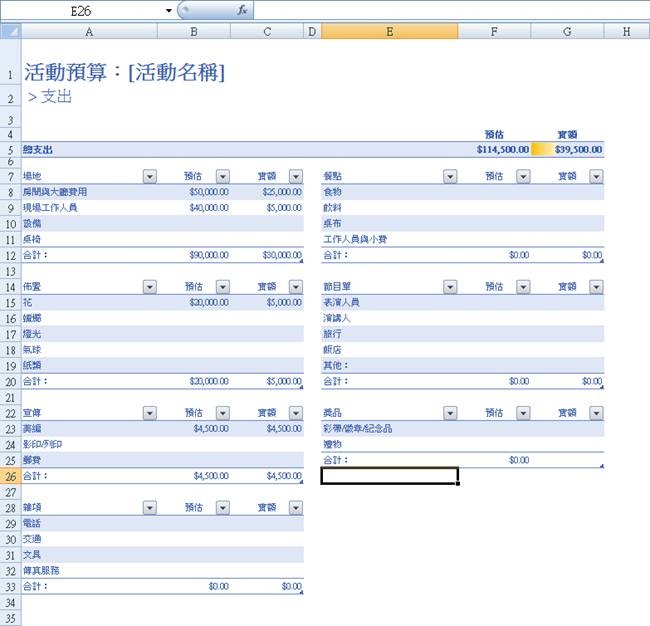Open 預估 filter dropdown in 雜項 table
Image resolution: width=650 pixels, height=626 pixels.
223,508
